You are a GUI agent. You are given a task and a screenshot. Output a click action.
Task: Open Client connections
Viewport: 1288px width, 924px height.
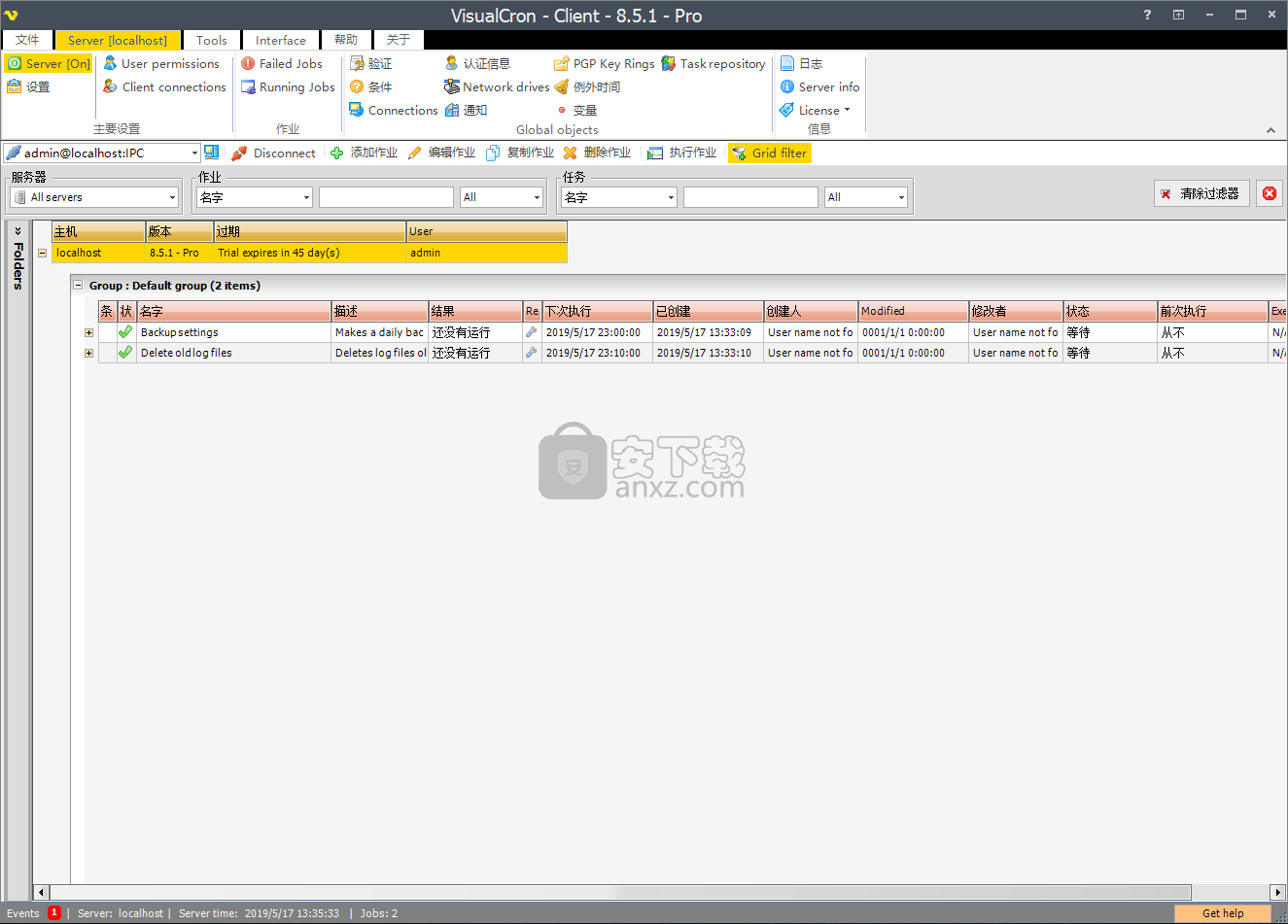164,86
